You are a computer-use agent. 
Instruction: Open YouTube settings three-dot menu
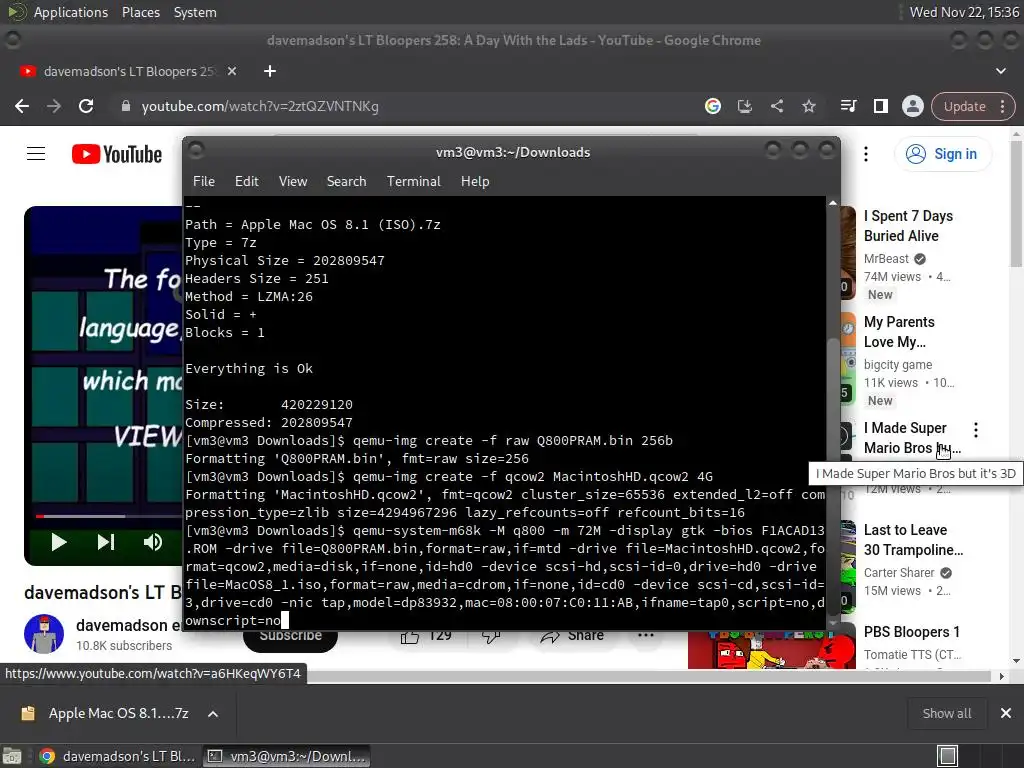[x=866, y=154]
